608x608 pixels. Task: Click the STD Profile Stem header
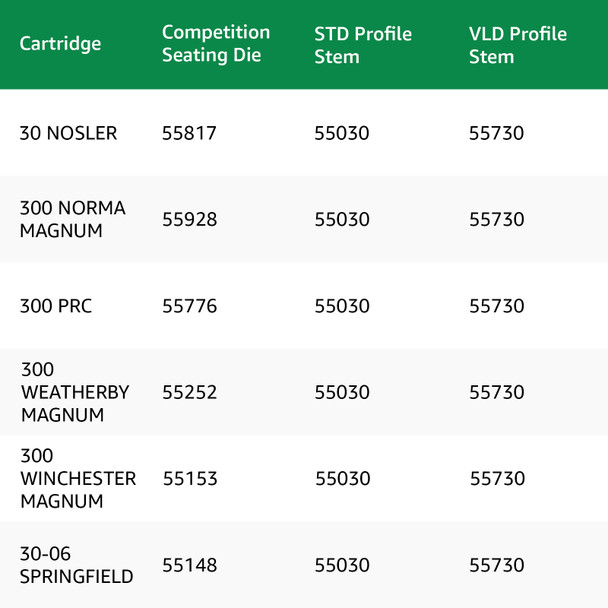[363, 45]
